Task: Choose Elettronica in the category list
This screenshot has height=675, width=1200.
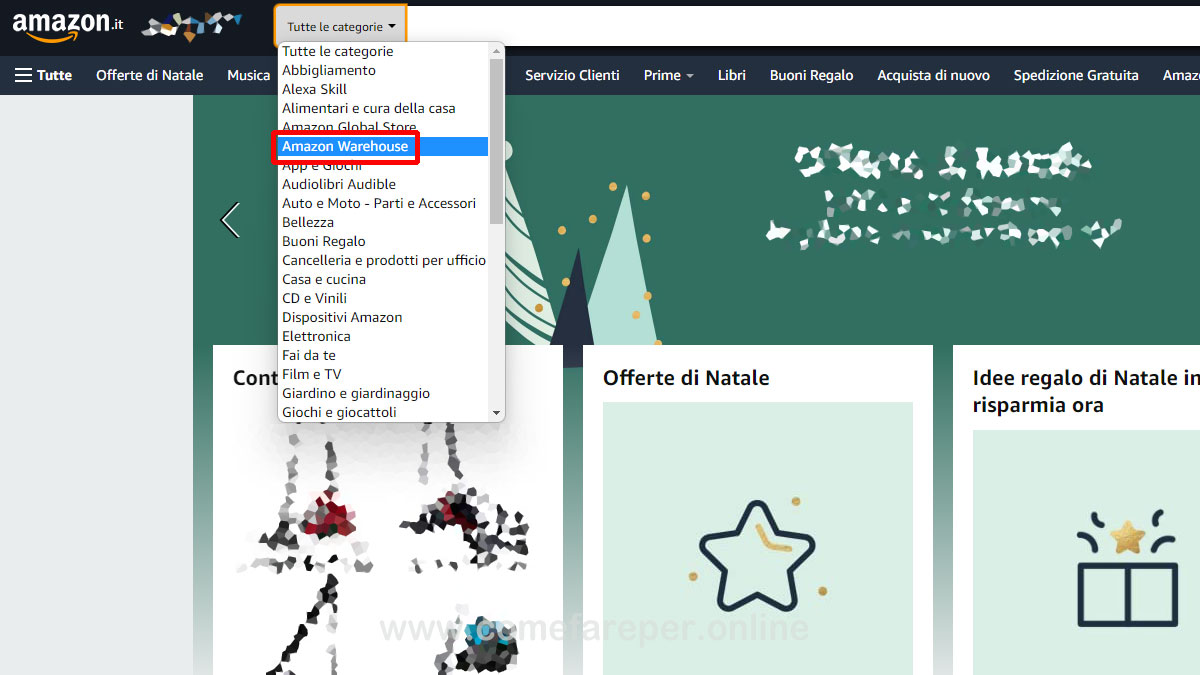Action: pyautogui.click(x=316, y=336)
